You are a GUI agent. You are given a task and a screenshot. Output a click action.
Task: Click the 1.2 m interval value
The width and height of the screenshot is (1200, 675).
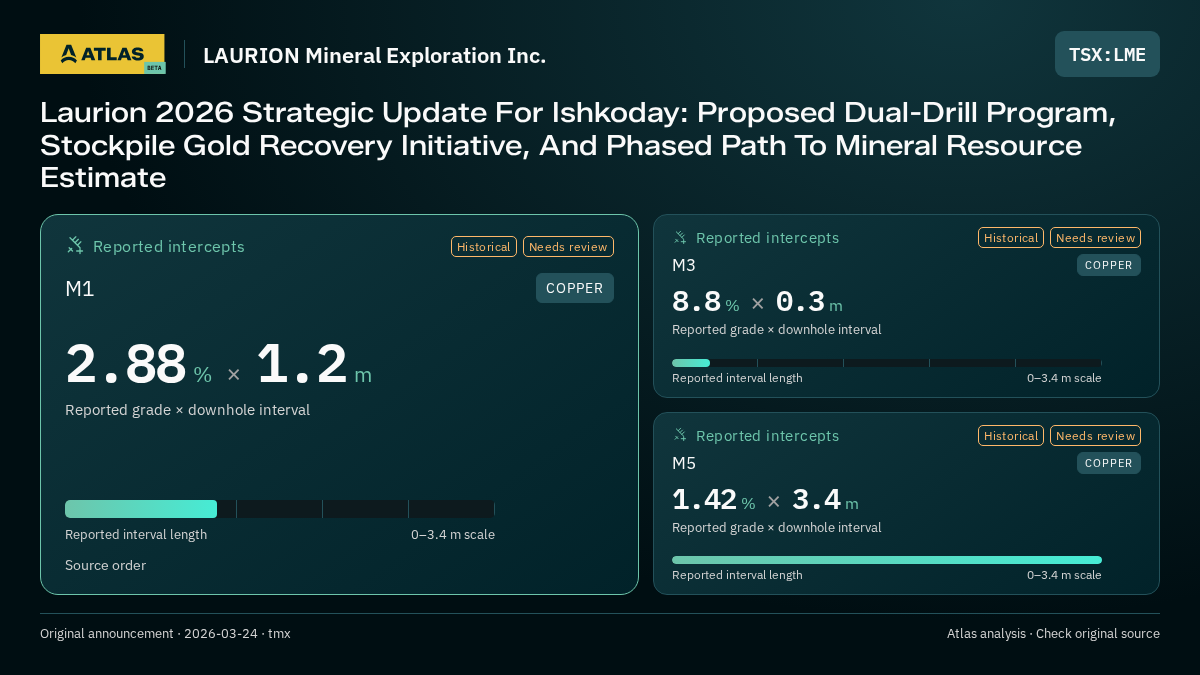pos(314,365)
